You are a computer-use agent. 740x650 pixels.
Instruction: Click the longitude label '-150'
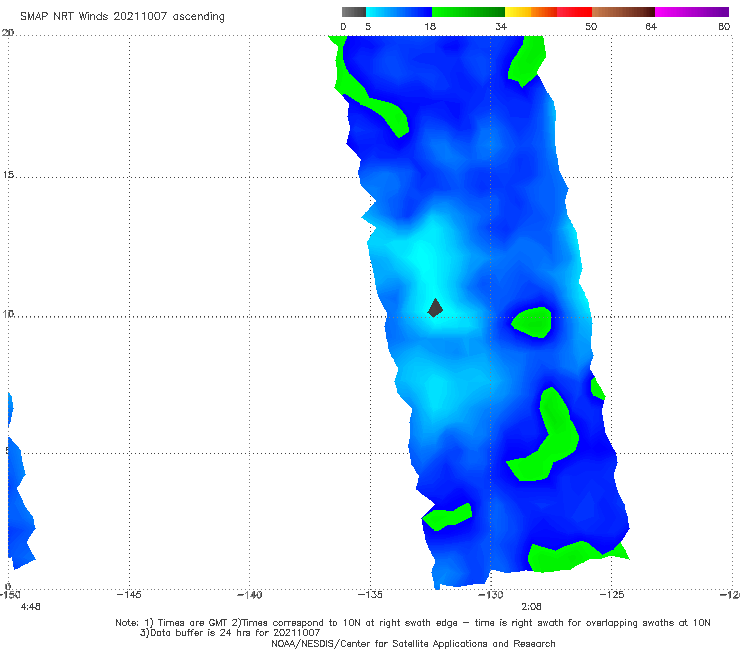(x=9, y=595)
